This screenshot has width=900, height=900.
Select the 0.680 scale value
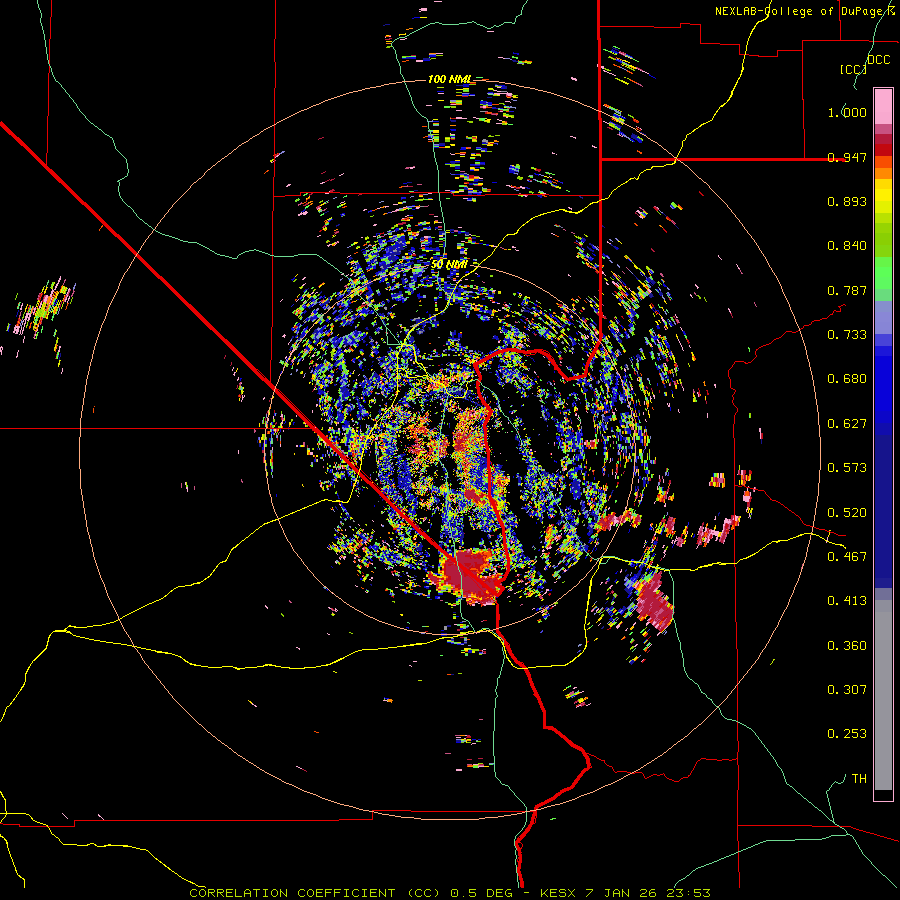(x=847, y=379)
